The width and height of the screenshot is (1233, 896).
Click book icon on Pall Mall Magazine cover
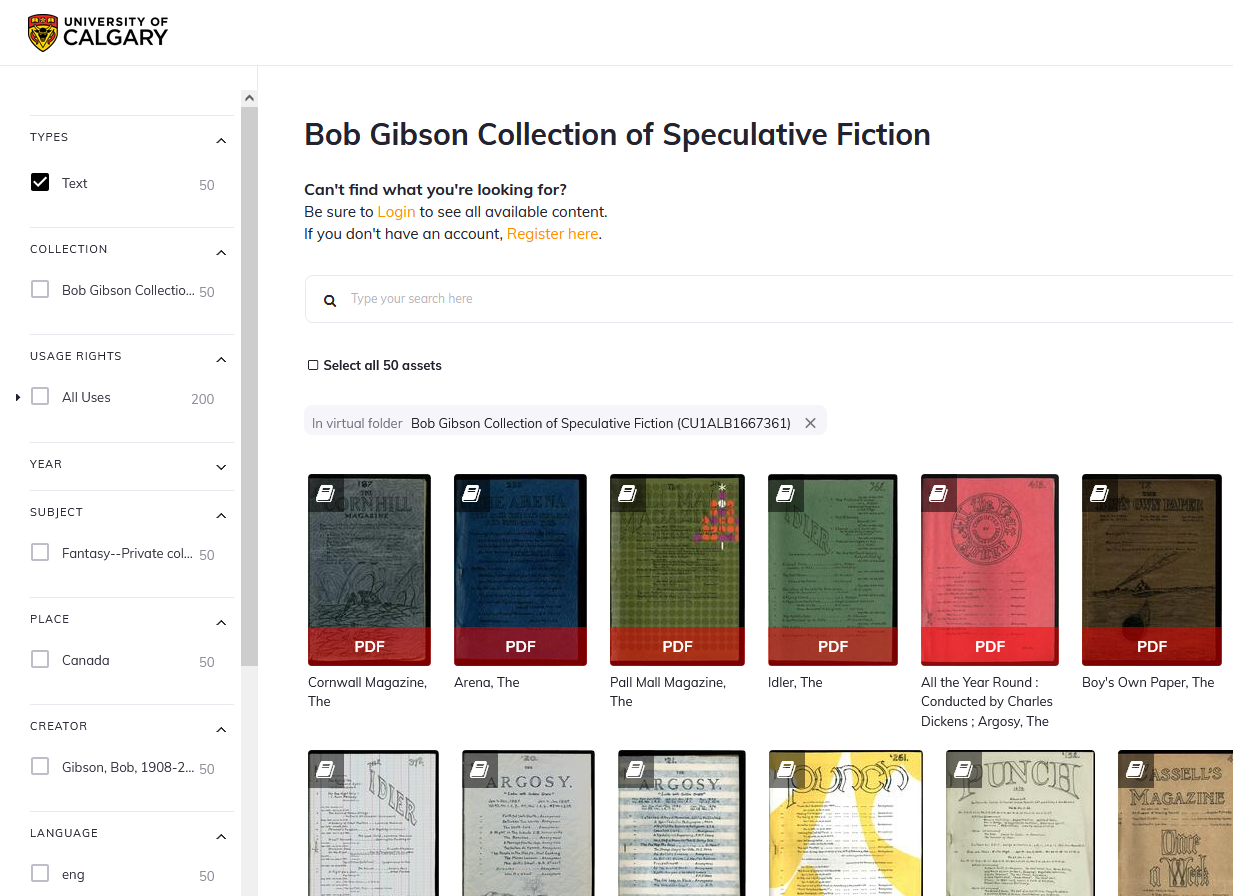point(627,493)
